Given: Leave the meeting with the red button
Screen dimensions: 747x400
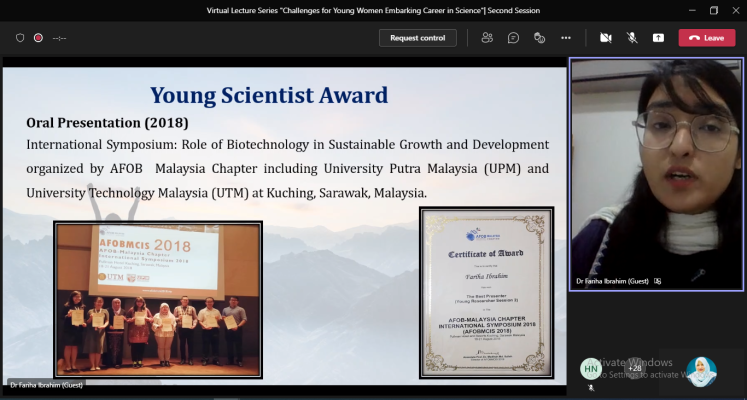Looking at the screenshot, I should 706,38.
